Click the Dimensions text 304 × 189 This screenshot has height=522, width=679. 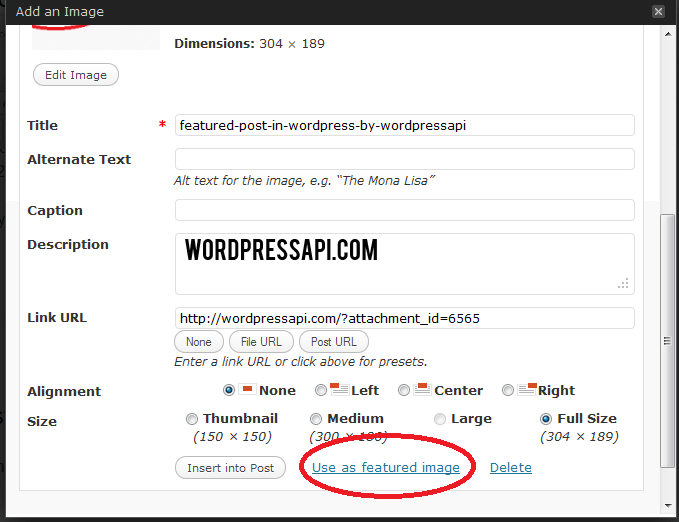click(x=292, y=44)
